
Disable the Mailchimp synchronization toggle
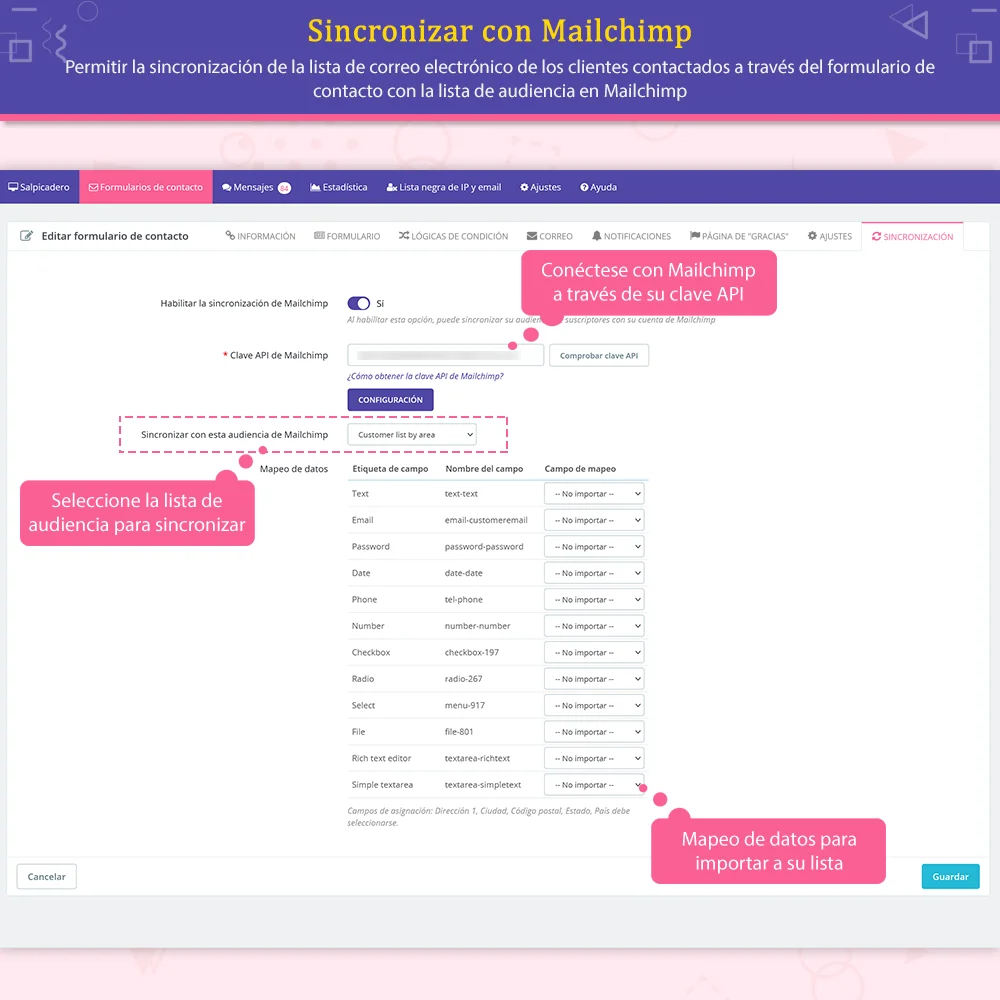click(x=359, y=303)
